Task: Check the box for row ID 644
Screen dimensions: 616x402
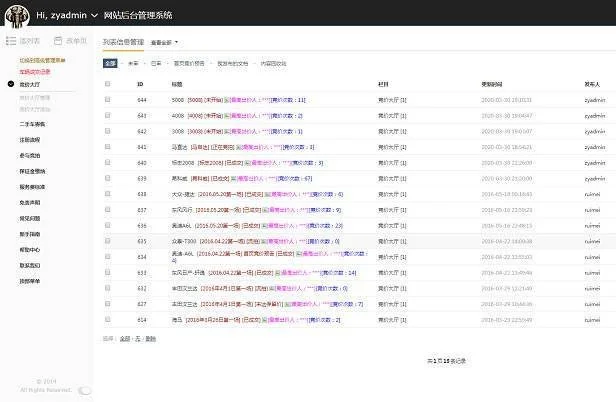Action: click(x=107, y=100)
